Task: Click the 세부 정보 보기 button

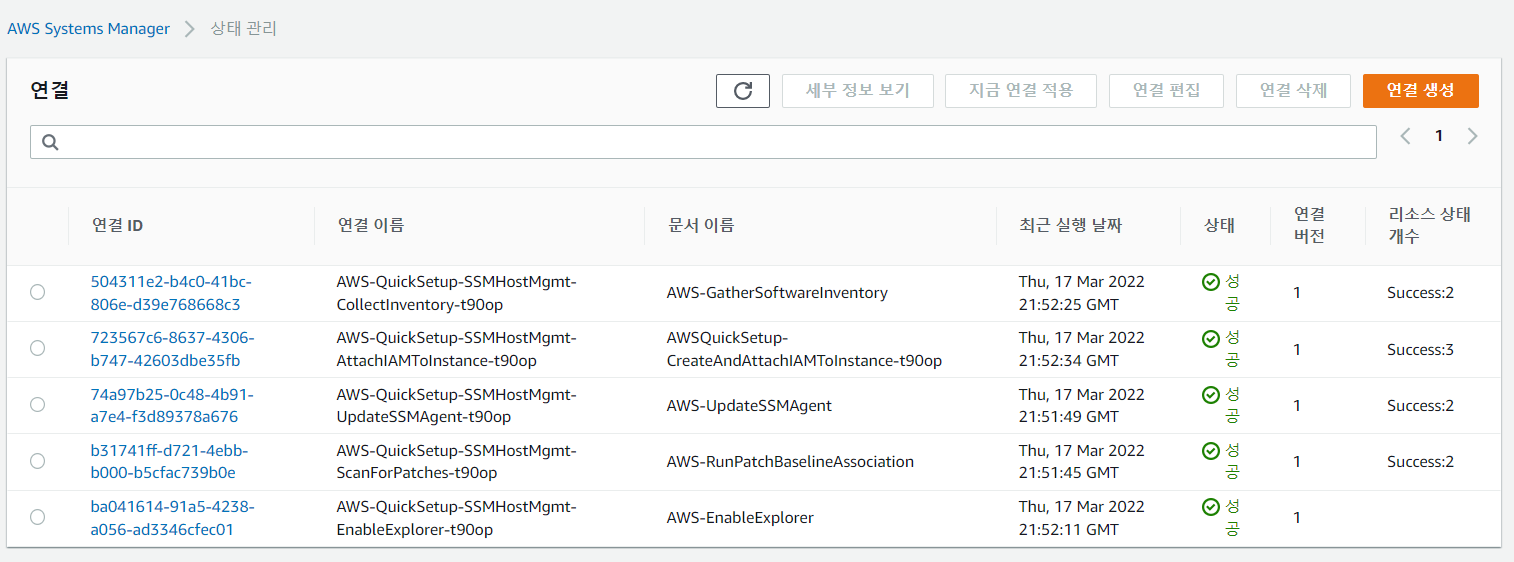Action: click(x=858, y=91)
